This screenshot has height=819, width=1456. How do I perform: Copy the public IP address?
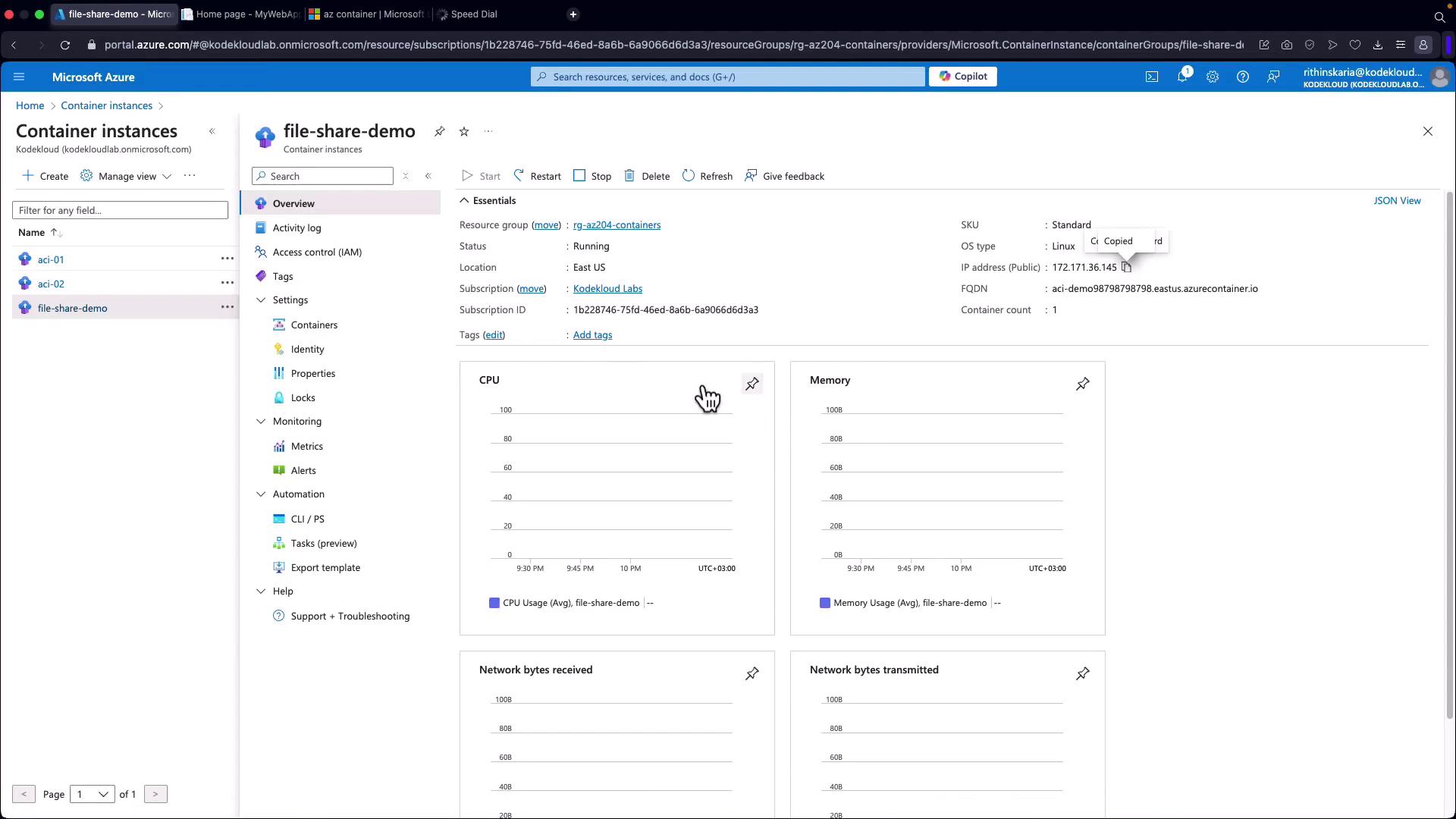(1126, 268)
